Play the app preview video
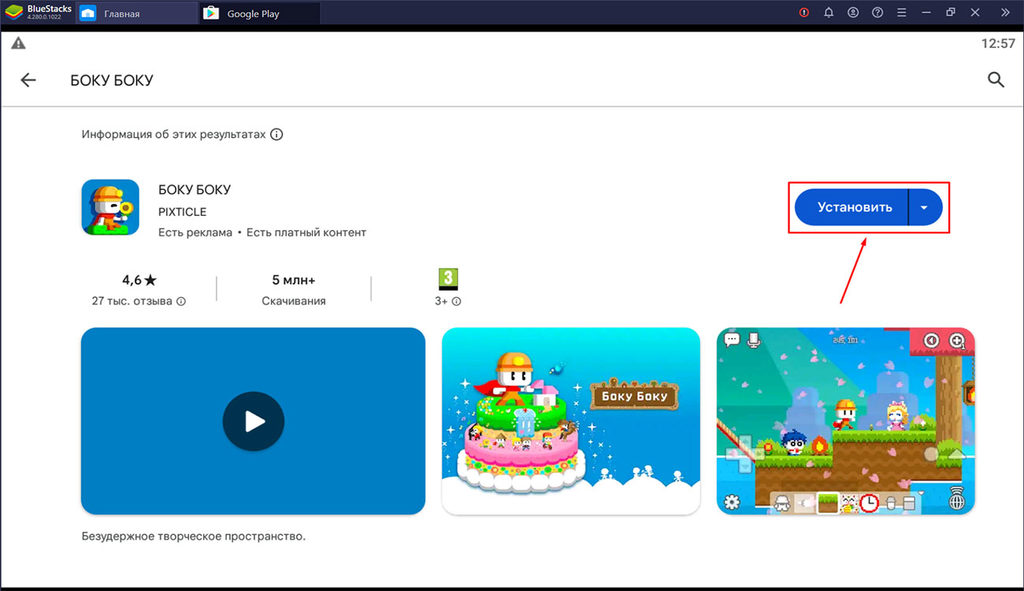Screen dimensions: 1024x591 [253, 421]
